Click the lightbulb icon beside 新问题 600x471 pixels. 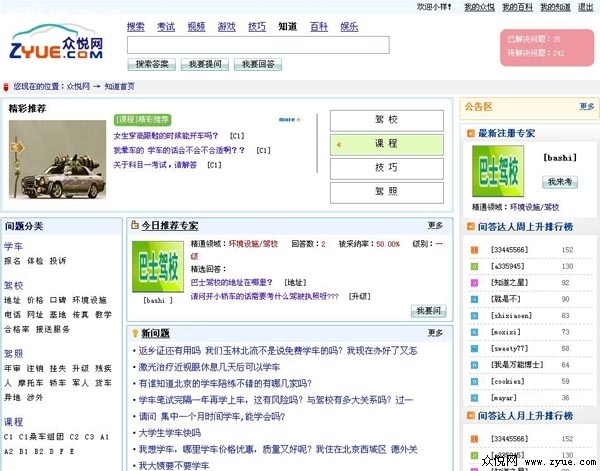(x=135, y=332)
